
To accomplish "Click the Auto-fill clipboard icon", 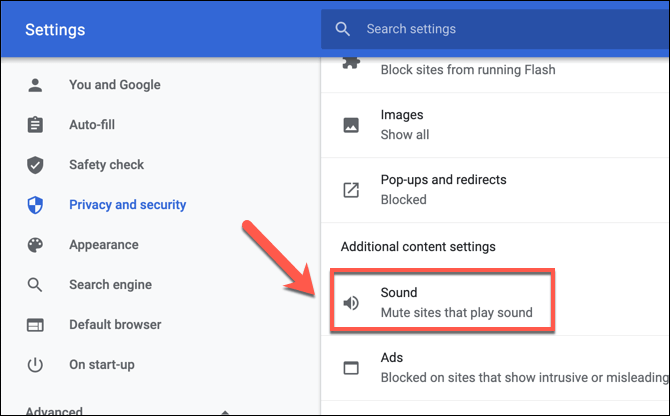I will 35,125.
